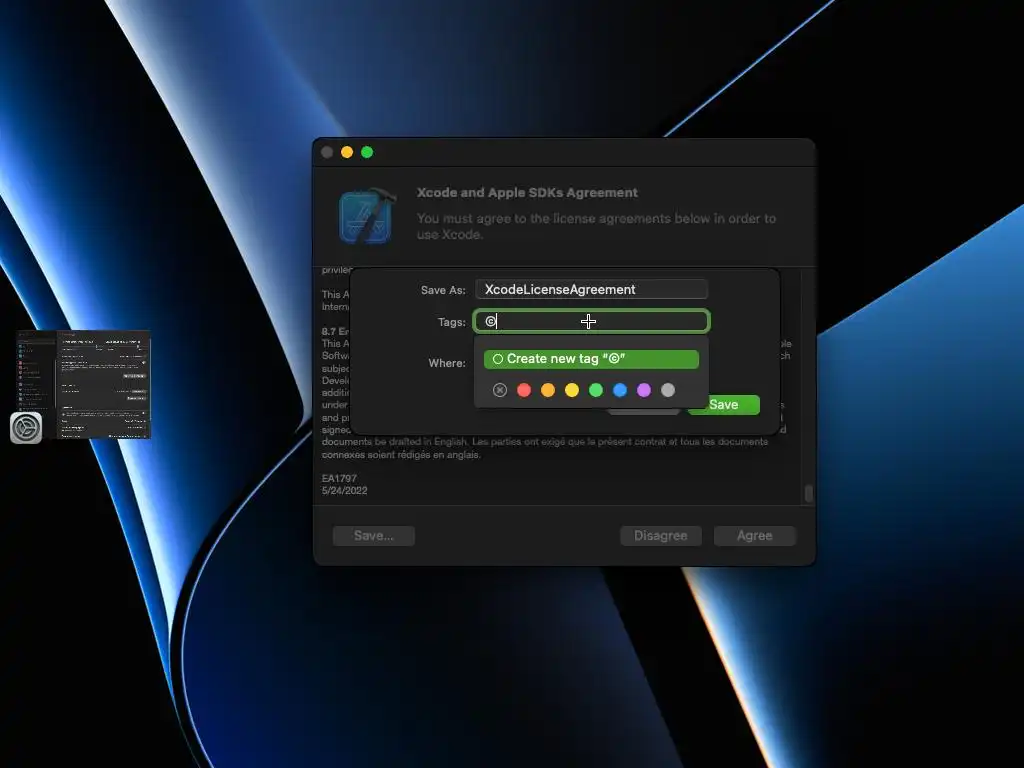Pick the gray tag color
Viewport: 1024px width, 768px height.
(667, 390)
